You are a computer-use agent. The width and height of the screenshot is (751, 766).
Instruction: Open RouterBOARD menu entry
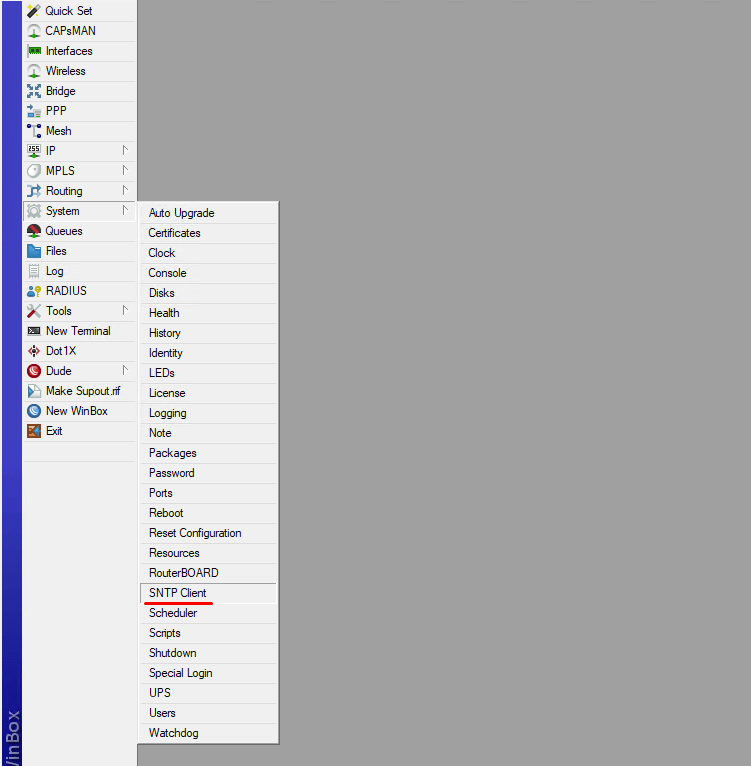208,574
